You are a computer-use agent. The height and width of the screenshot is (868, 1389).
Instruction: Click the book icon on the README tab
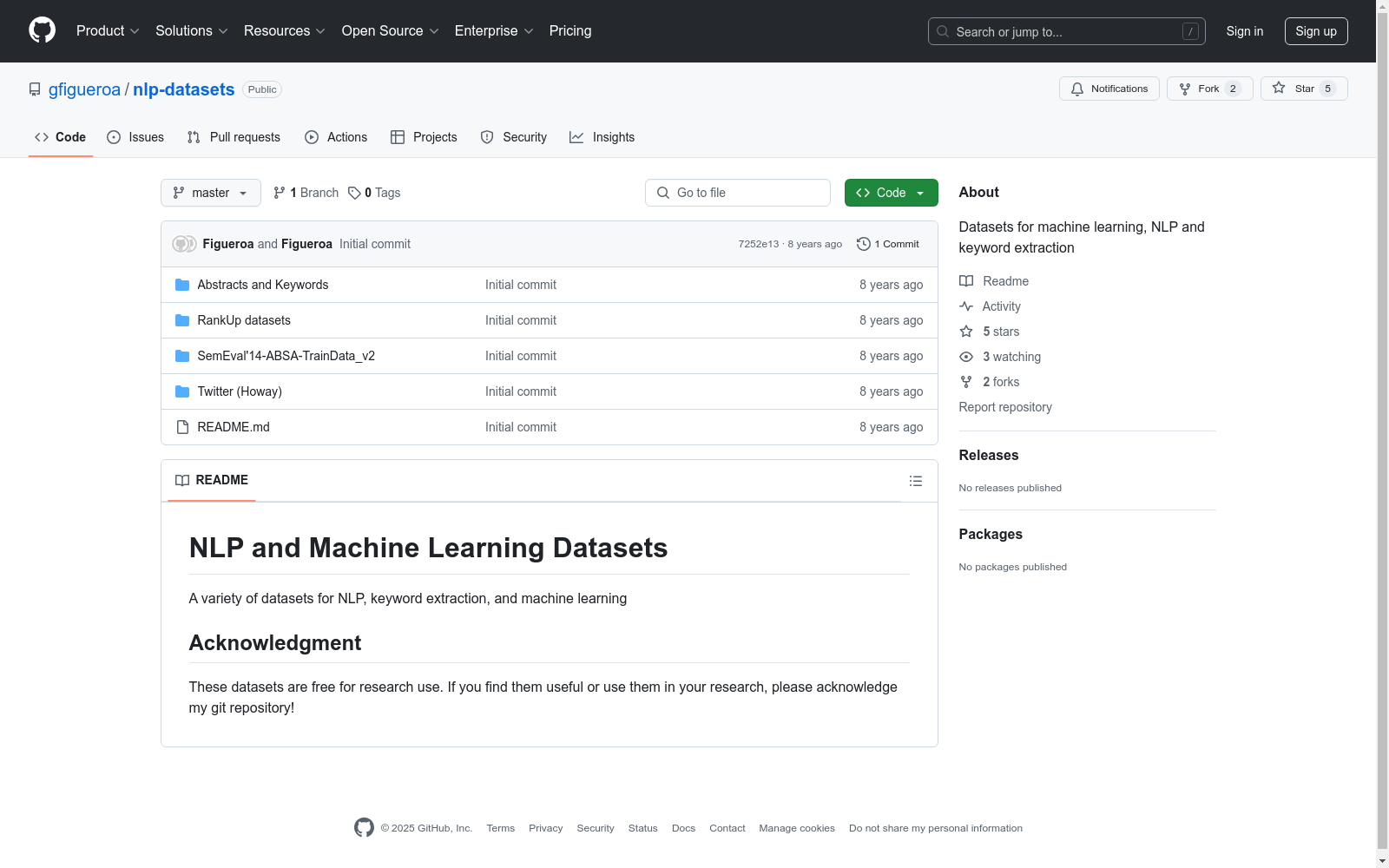182,480
